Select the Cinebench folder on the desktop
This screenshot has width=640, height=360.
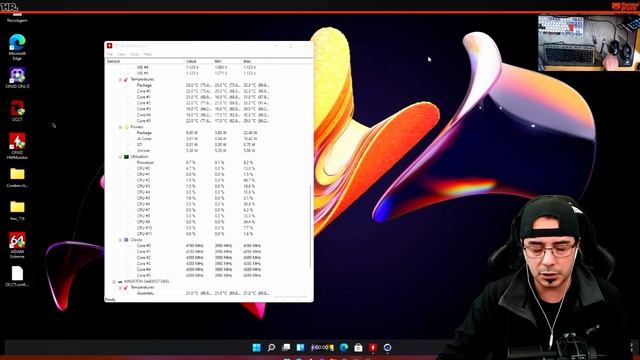[17, 178]
